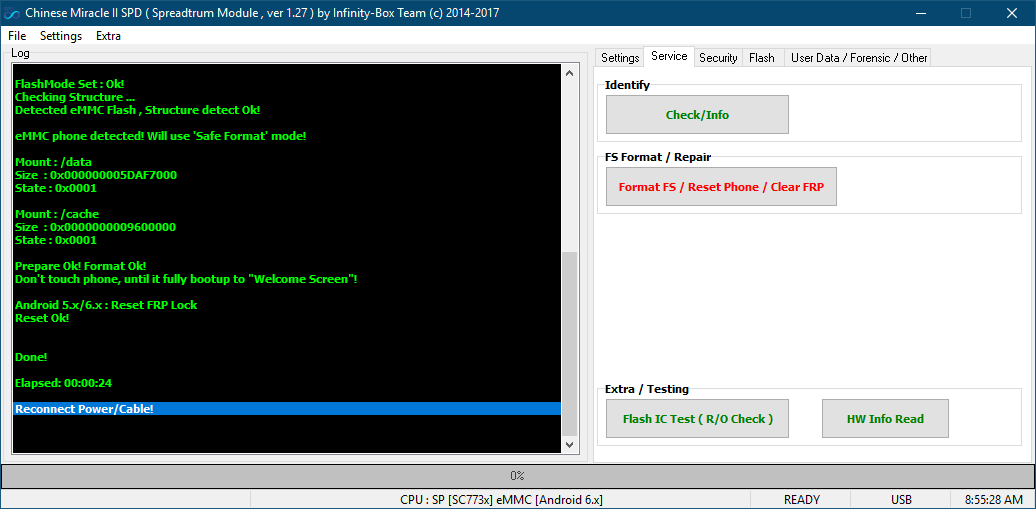
Task: Open User Data / Forensic / Other tab
Action: [x=859, y=58]
